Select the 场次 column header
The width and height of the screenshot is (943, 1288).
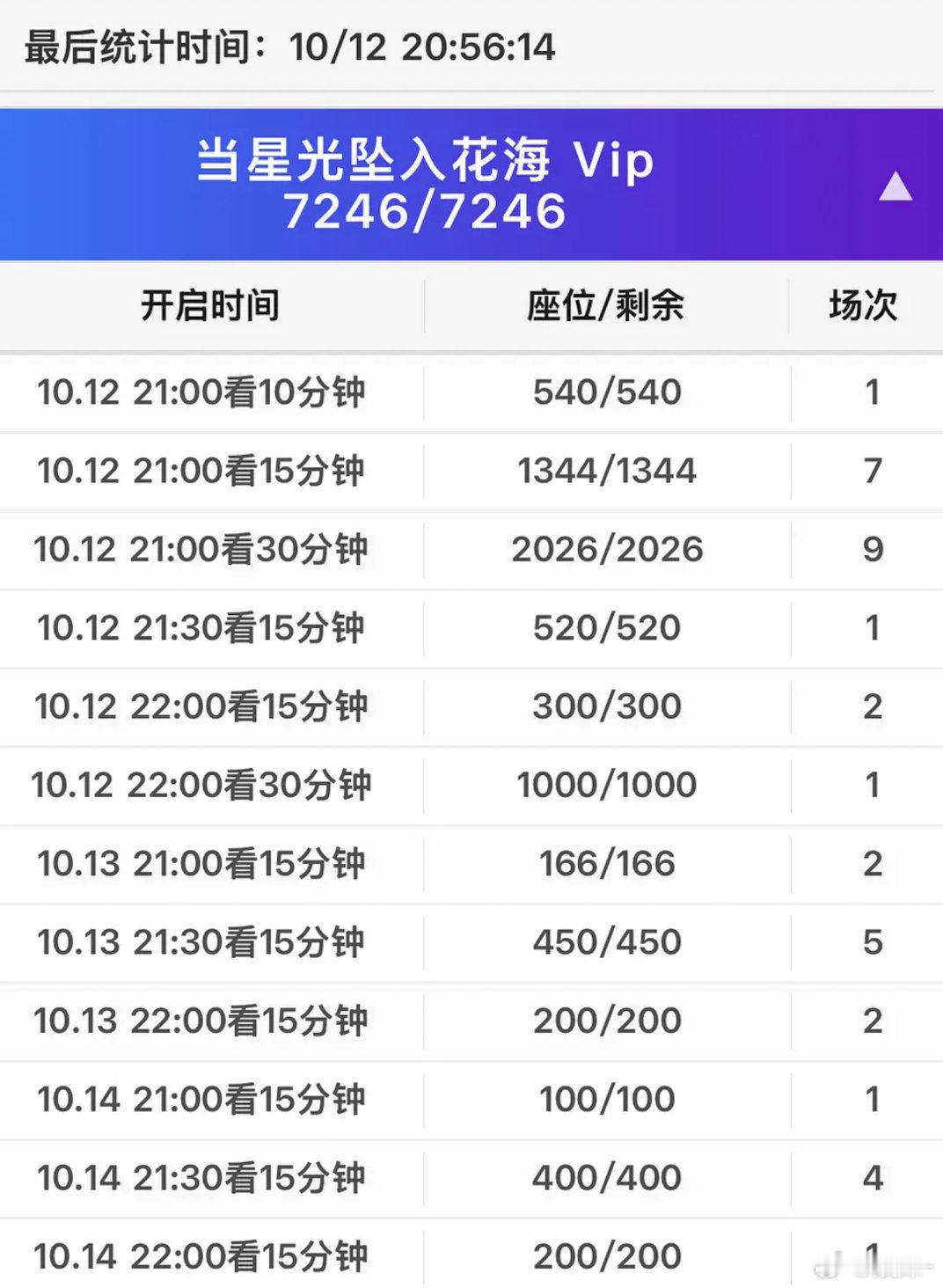(863, 306)
